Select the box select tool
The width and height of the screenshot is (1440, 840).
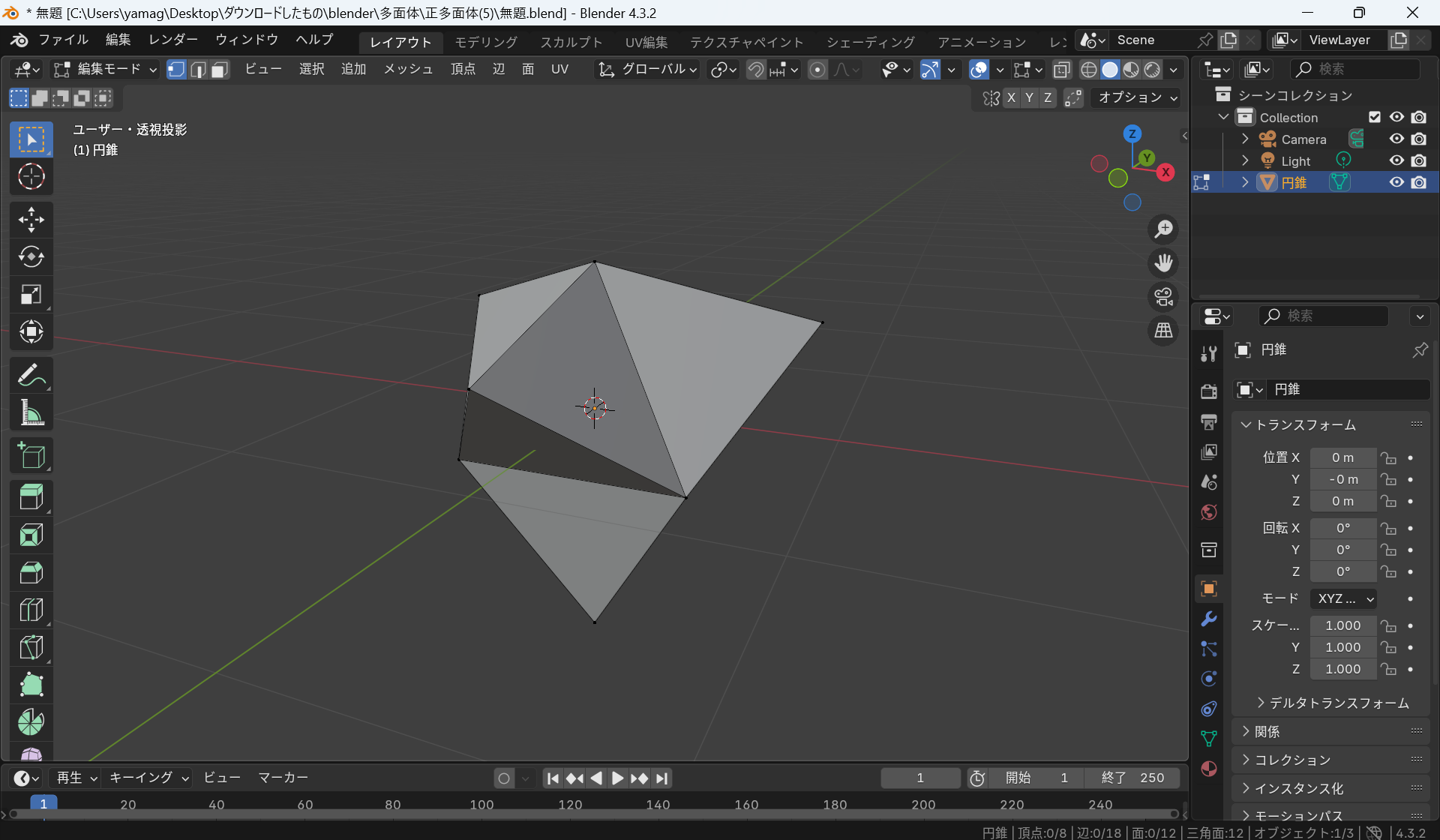coord(31,140)
